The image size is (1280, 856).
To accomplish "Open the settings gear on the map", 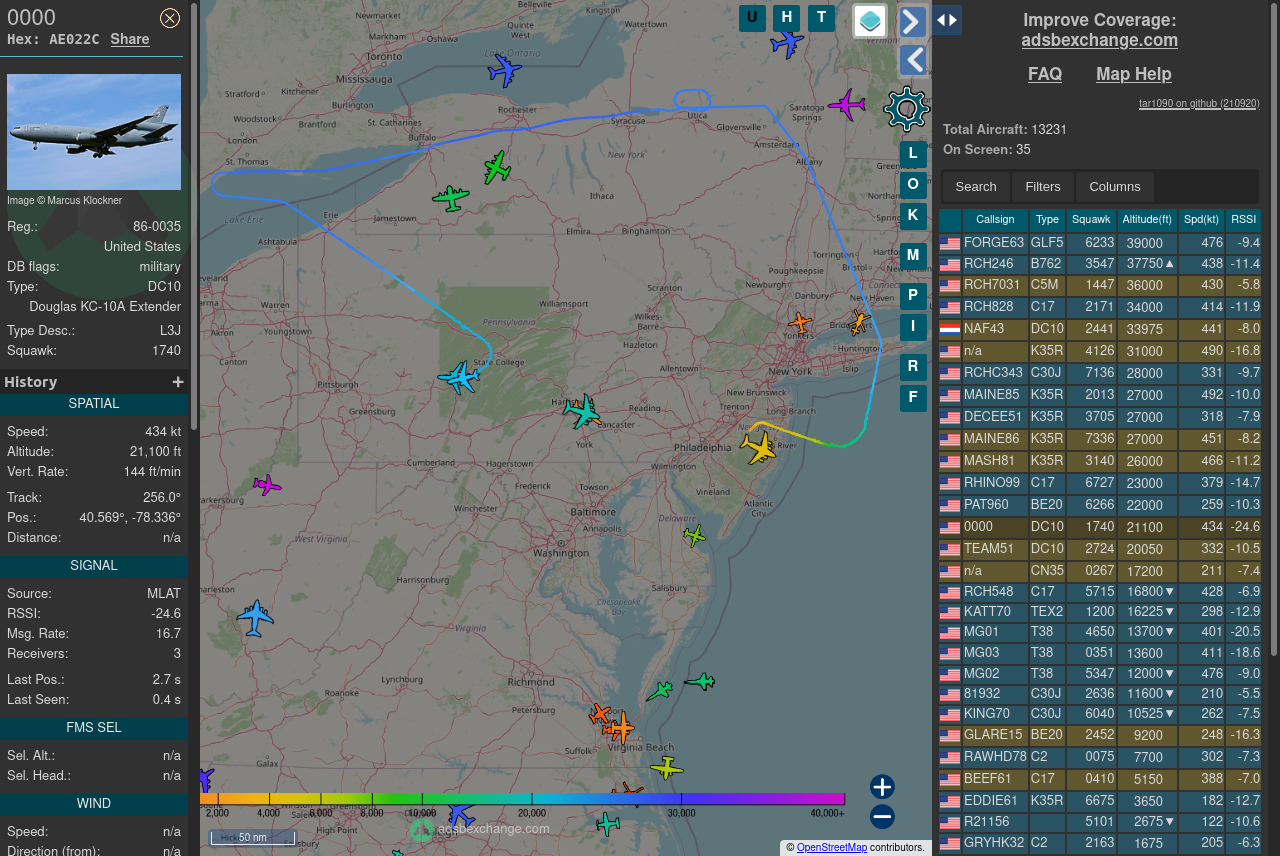I will 907,108.
